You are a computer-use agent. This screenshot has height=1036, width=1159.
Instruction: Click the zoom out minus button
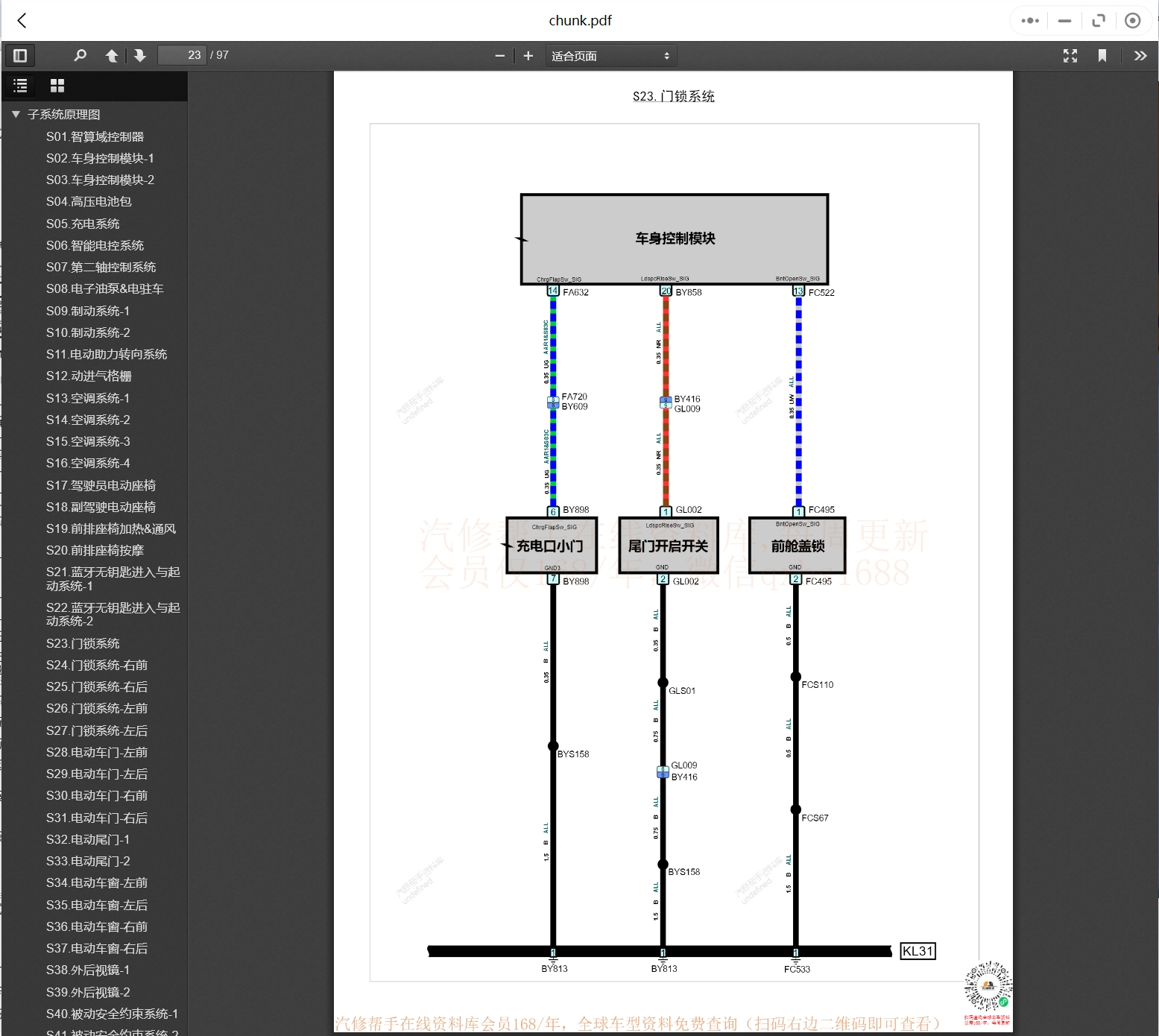(499, 56)
